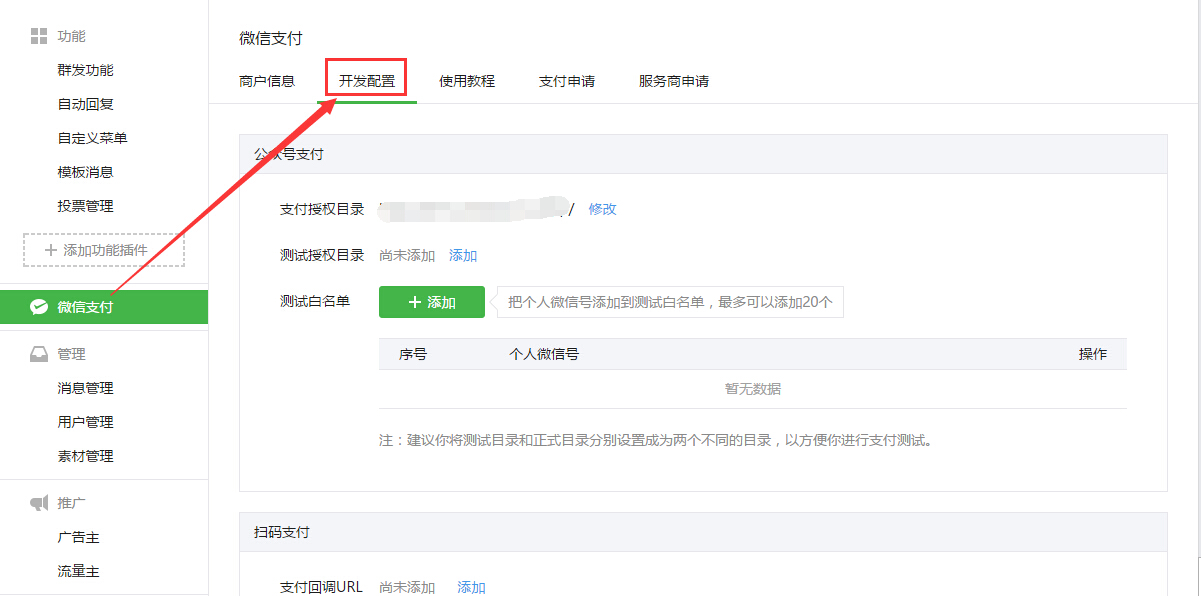Click the 功能 grid icon in the sidebar

point(39,37)
